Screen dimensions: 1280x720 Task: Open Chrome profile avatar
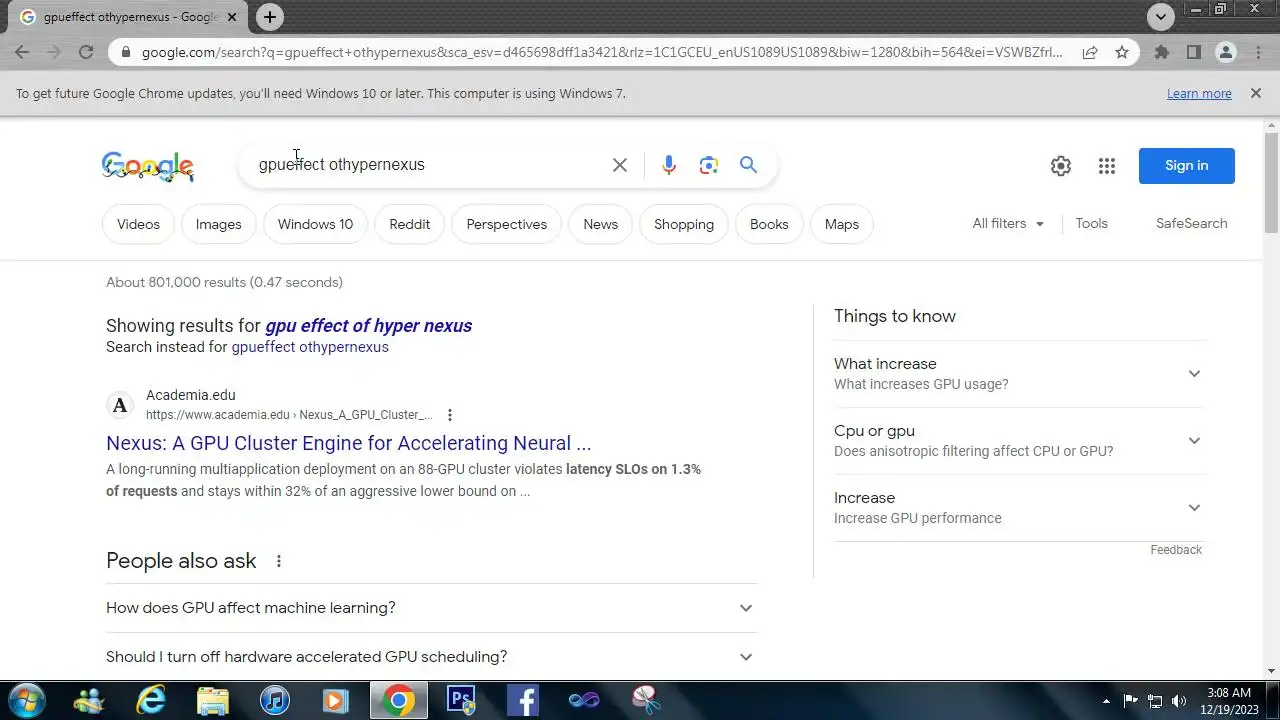(x=1225, y=52)
